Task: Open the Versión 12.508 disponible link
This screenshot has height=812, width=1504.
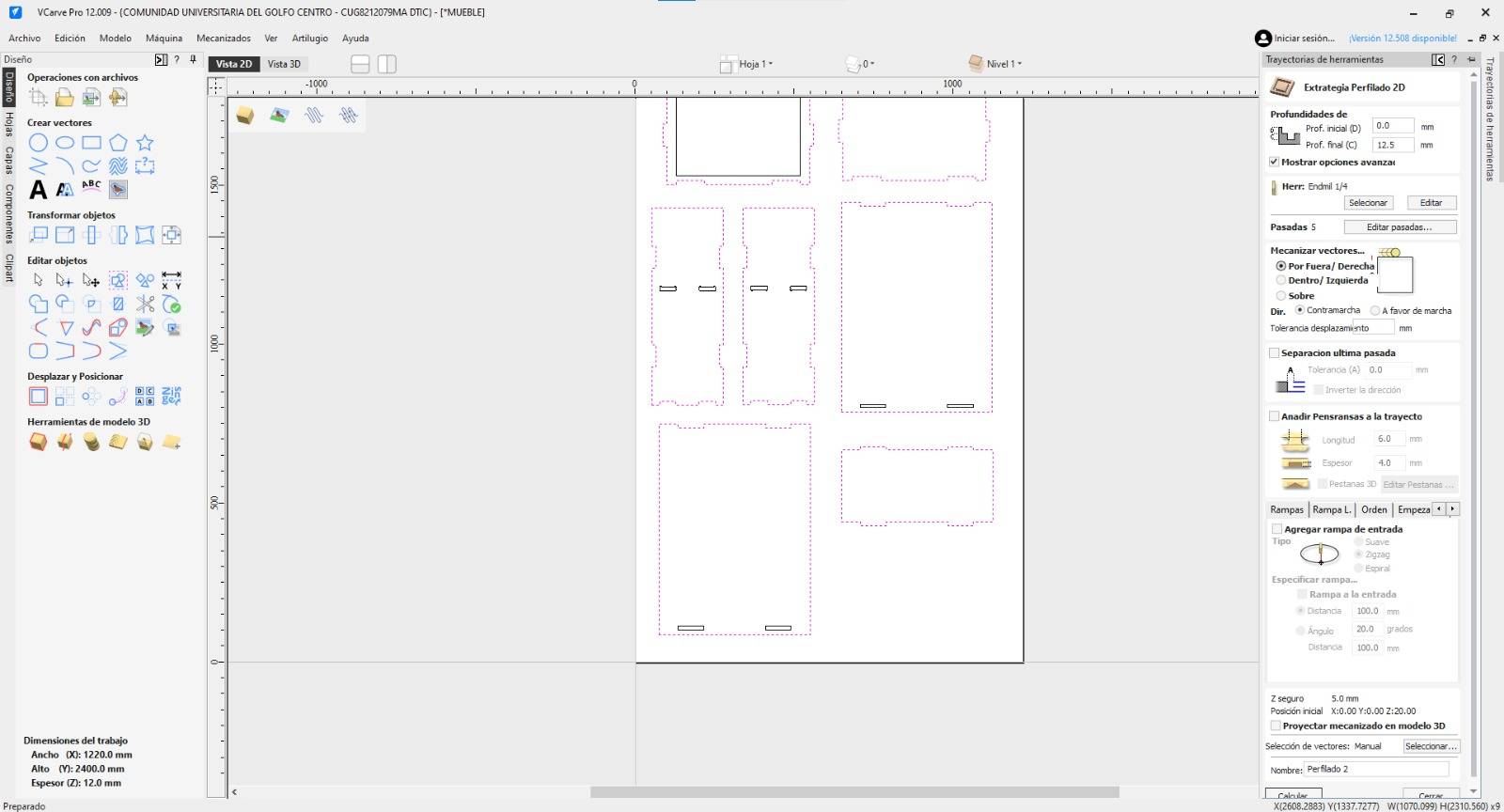Action: (1402, 39)
